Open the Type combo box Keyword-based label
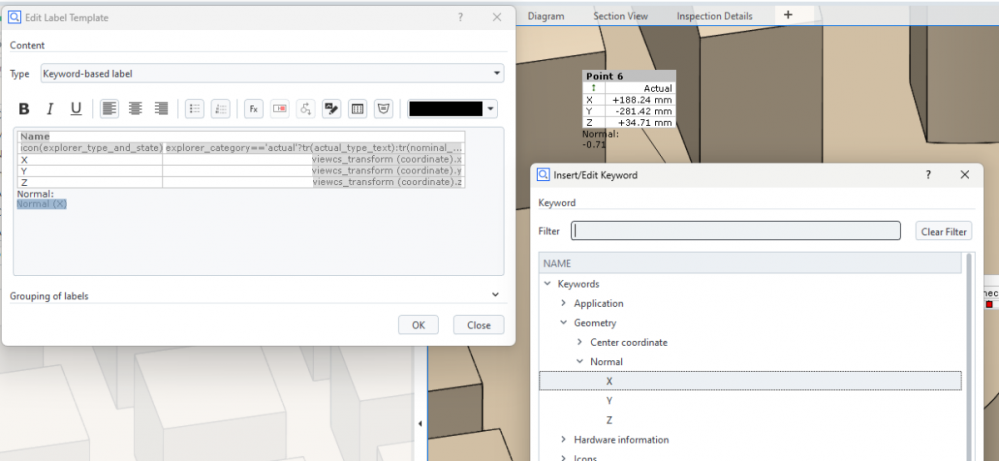The height and width of the screenshot is (461, 999). [x=272, y=74]
